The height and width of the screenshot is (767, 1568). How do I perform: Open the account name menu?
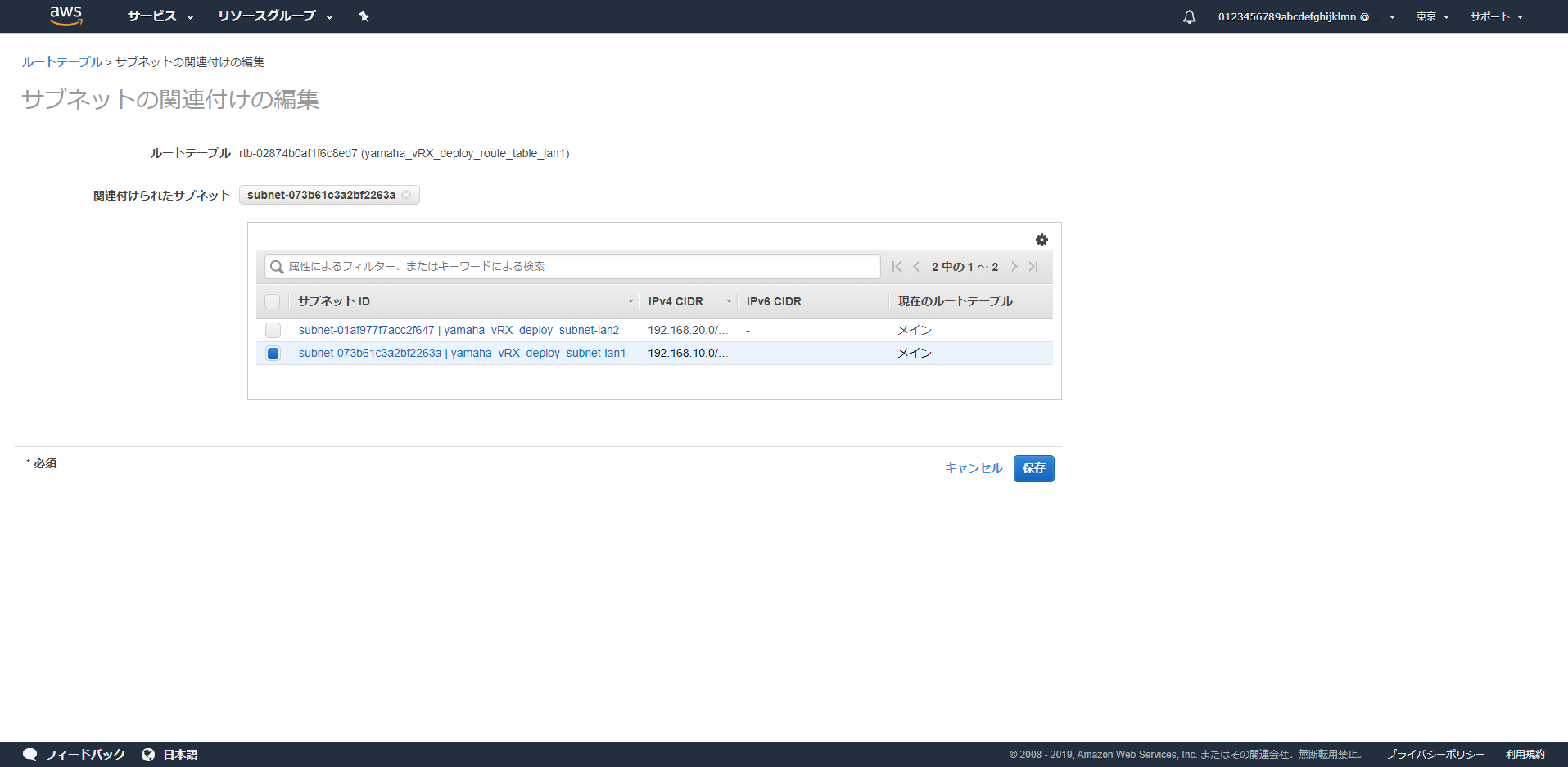pos(1306,16)
